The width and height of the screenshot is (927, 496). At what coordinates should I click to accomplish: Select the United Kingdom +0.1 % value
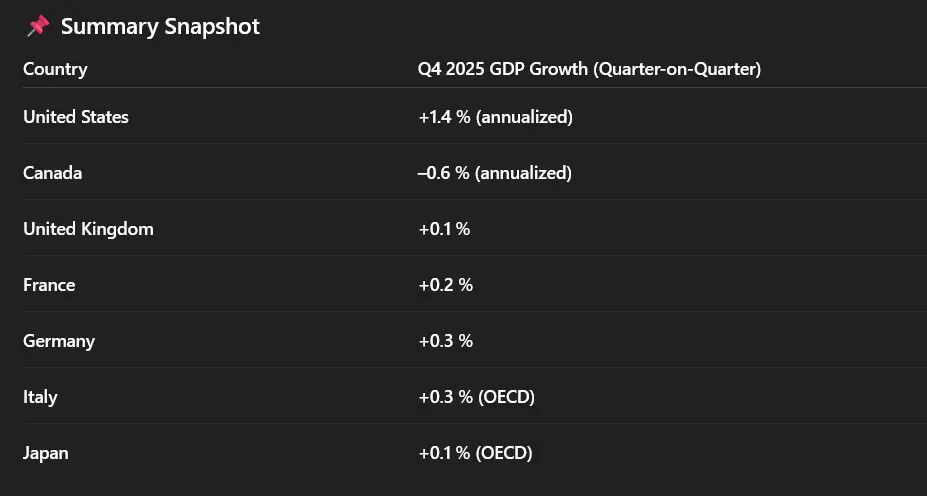444,229
